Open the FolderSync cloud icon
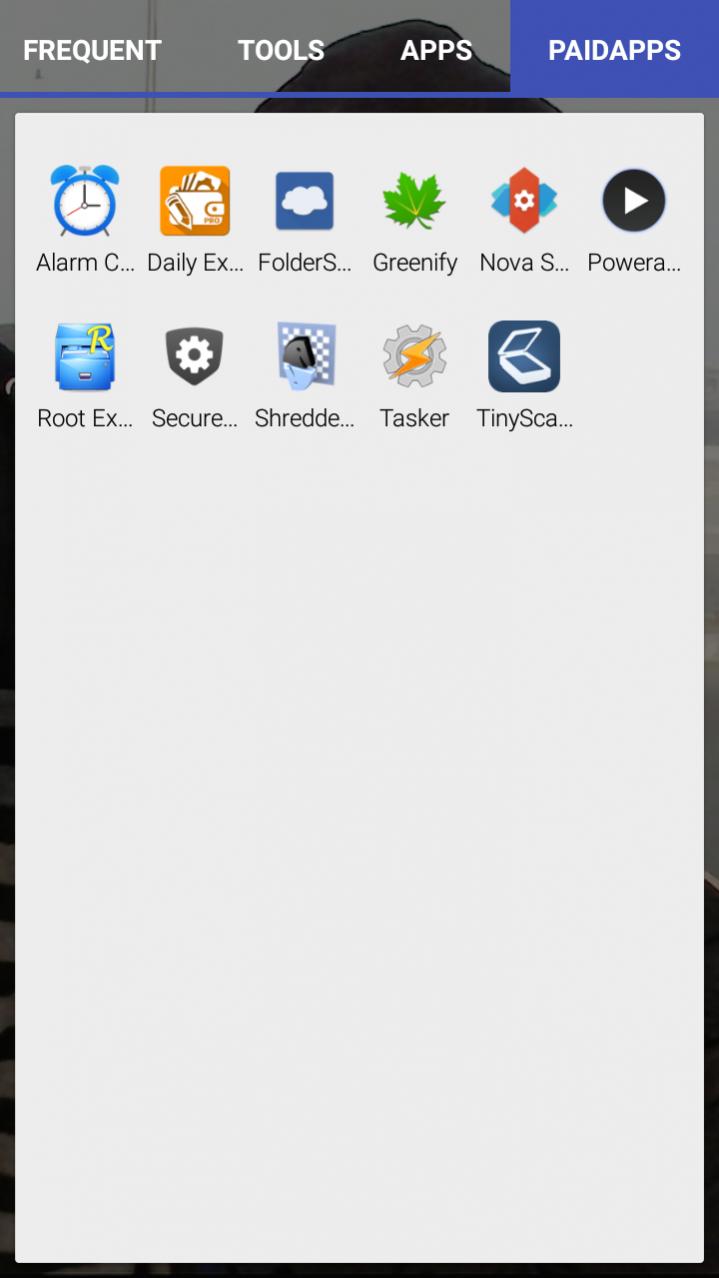 click(305, 200)
